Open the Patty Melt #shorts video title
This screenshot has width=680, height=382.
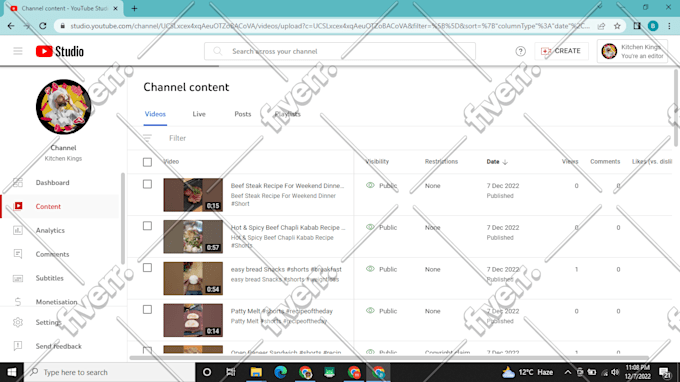[281, 311]
